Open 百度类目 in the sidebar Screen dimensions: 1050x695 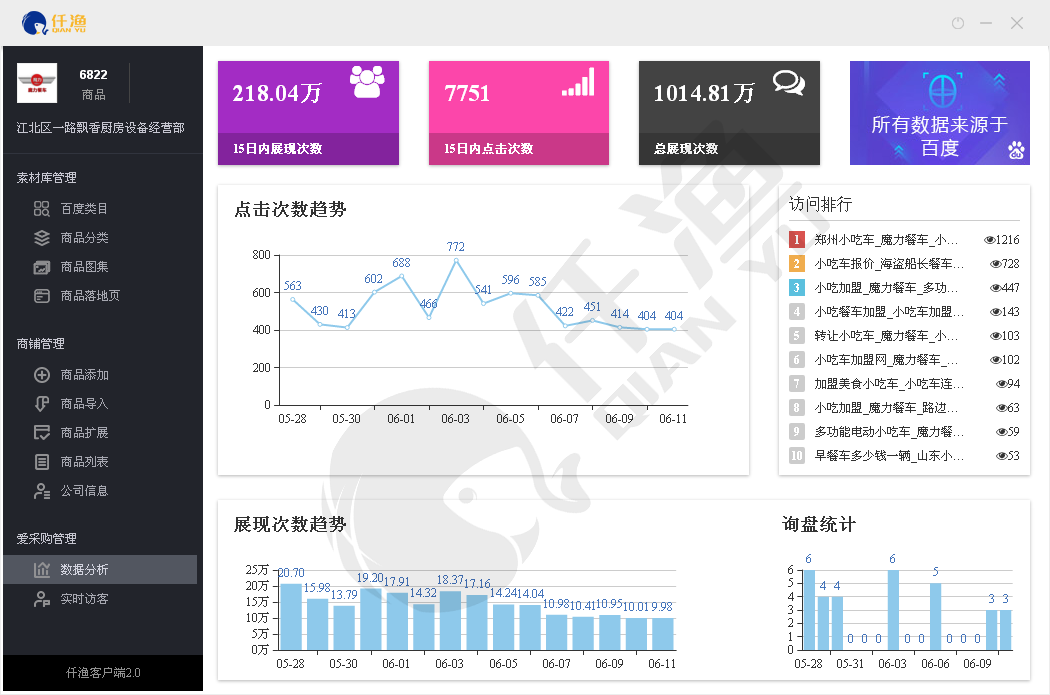(x=84, y=209)
